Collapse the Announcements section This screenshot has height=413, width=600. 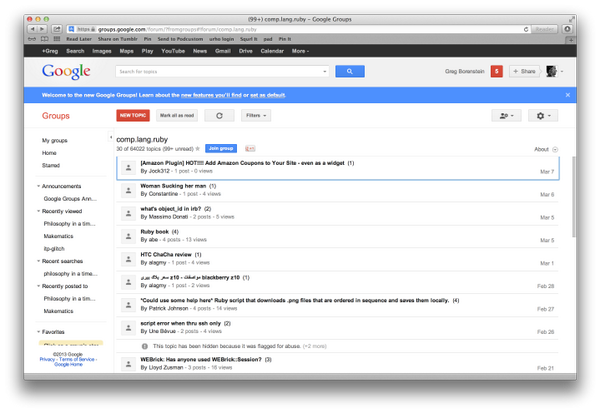38,186
